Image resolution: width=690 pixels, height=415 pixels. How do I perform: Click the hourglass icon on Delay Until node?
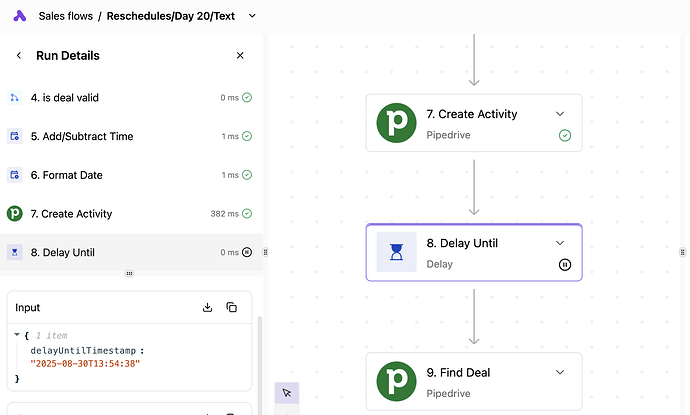pyautogui.click(x=396, y=252)
